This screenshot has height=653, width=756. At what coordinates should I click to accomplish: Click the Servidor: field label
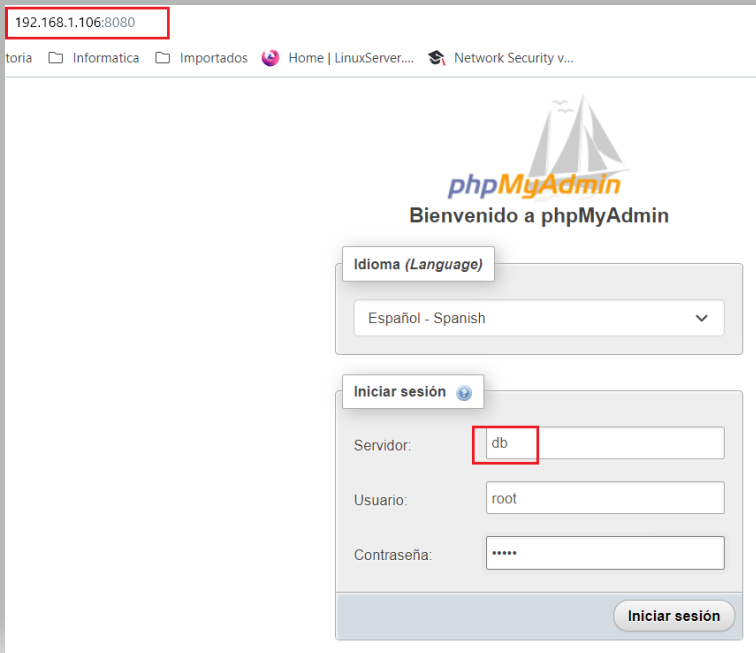(x=382, y=444)
